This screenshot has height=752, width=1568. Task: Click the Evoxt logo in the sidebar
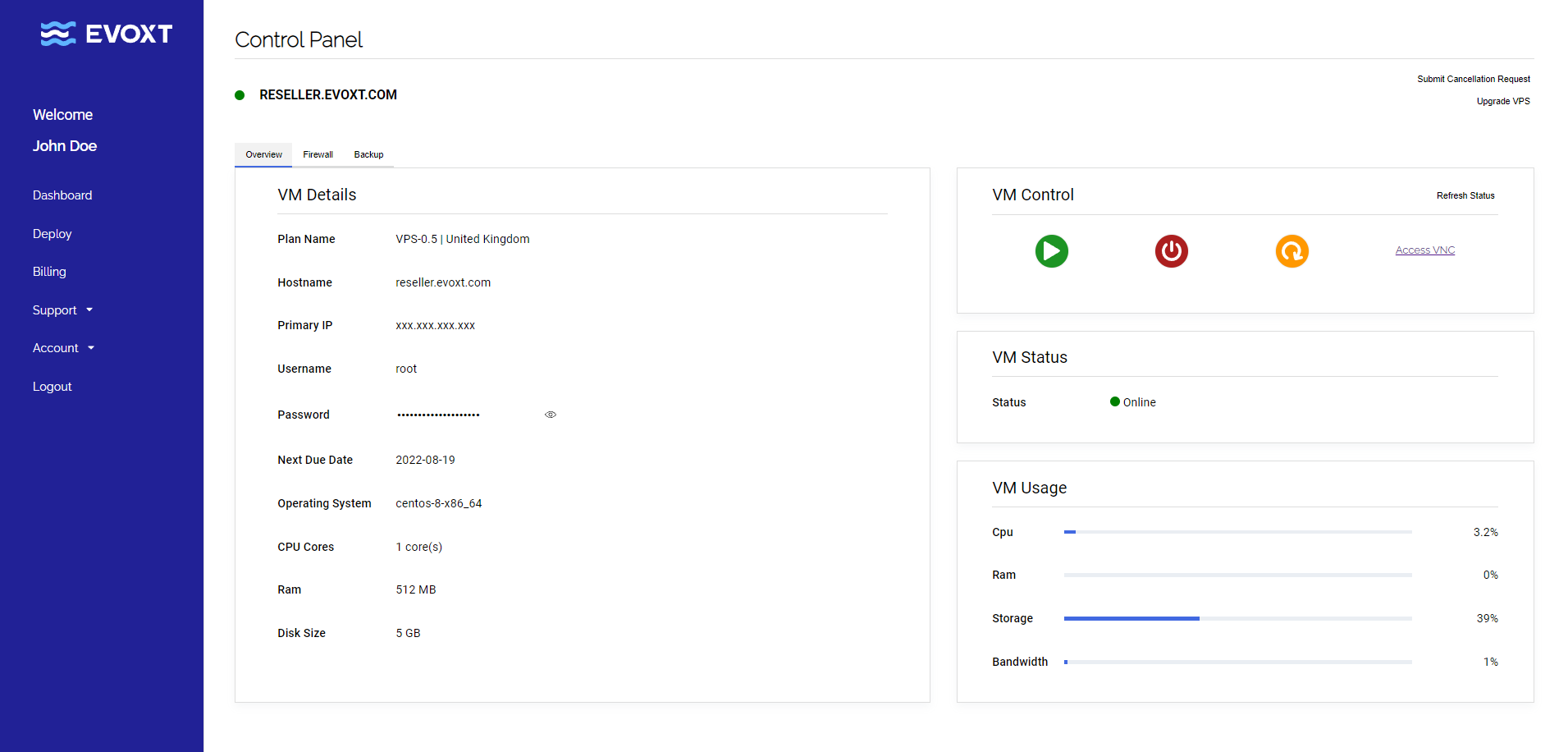click(106, 34)
